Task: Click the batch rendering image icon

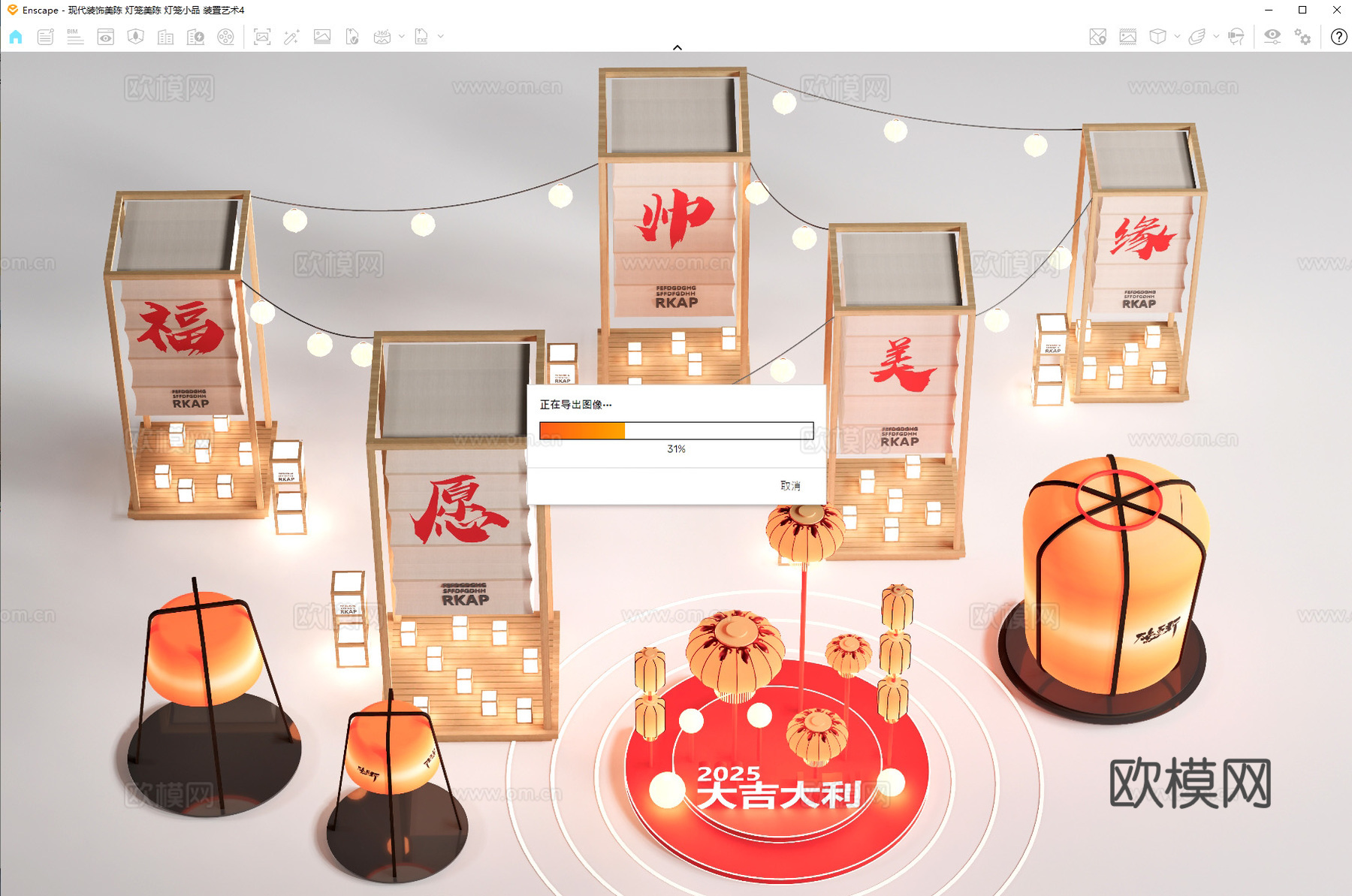Action: 322,36
